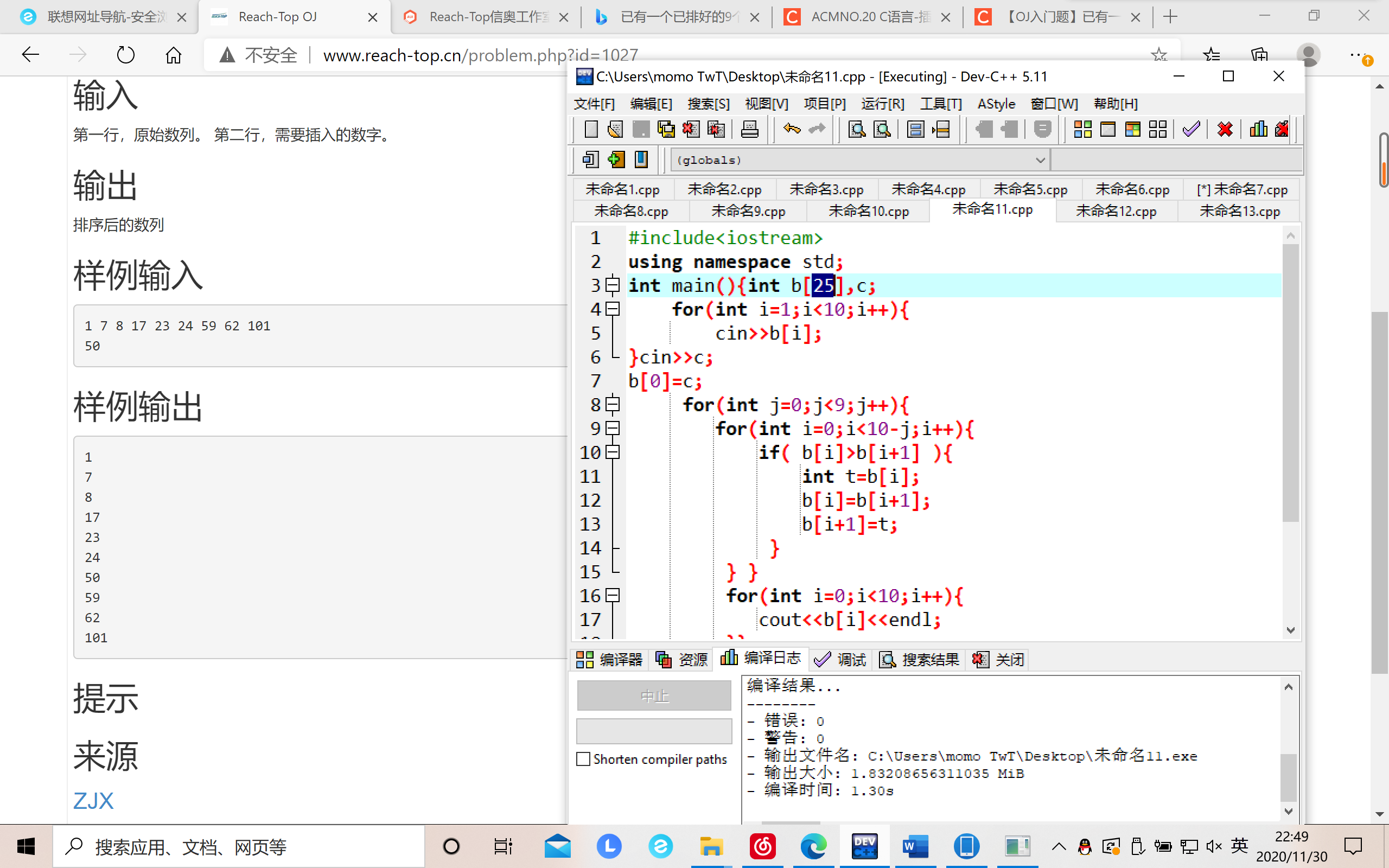The width and height of the screenshot is (1389, 868).
Task: Show hidden system tray icons chevron
Action: tap(1059, 846)
